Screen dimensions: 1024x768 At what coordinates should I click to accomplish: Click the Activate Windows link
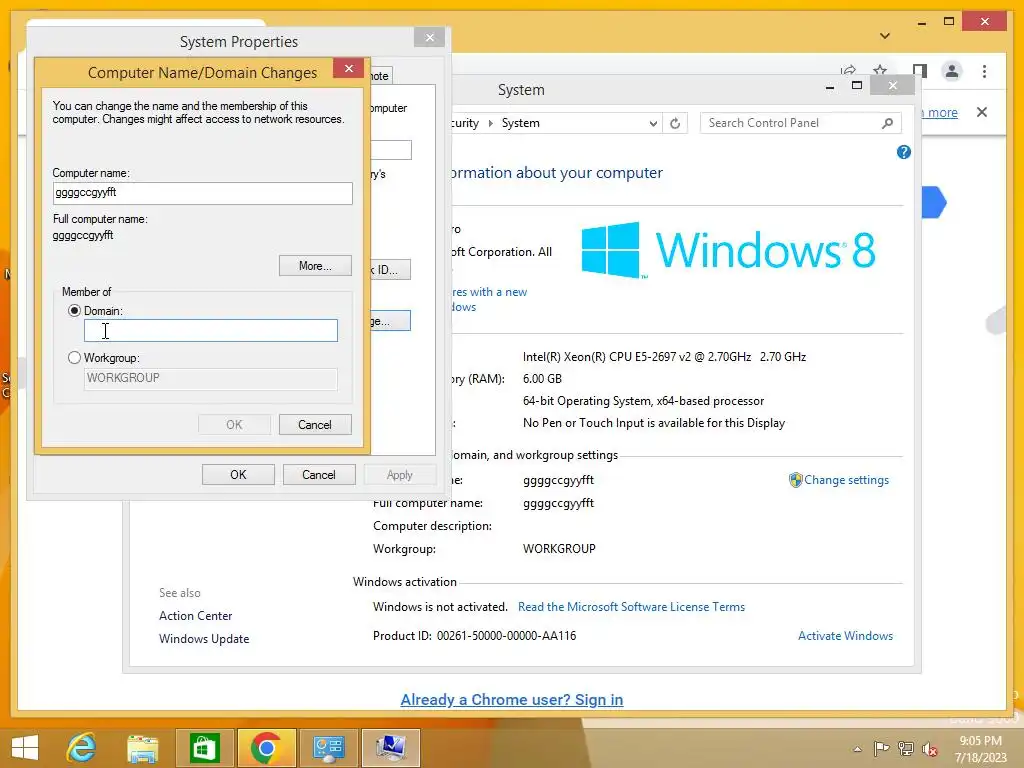click(x=845, y=636)
